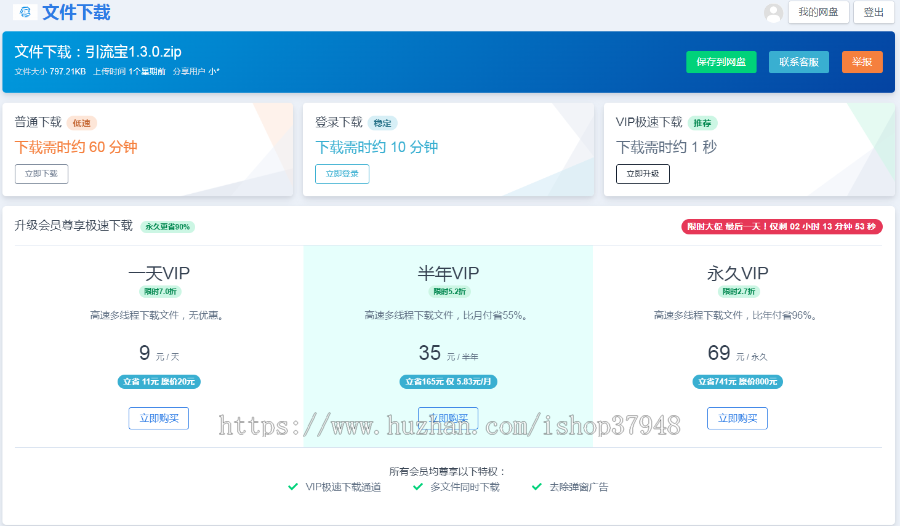Click the 一天VIP plan title
This screenshot has width=900, height=526.
click(159, 273)
